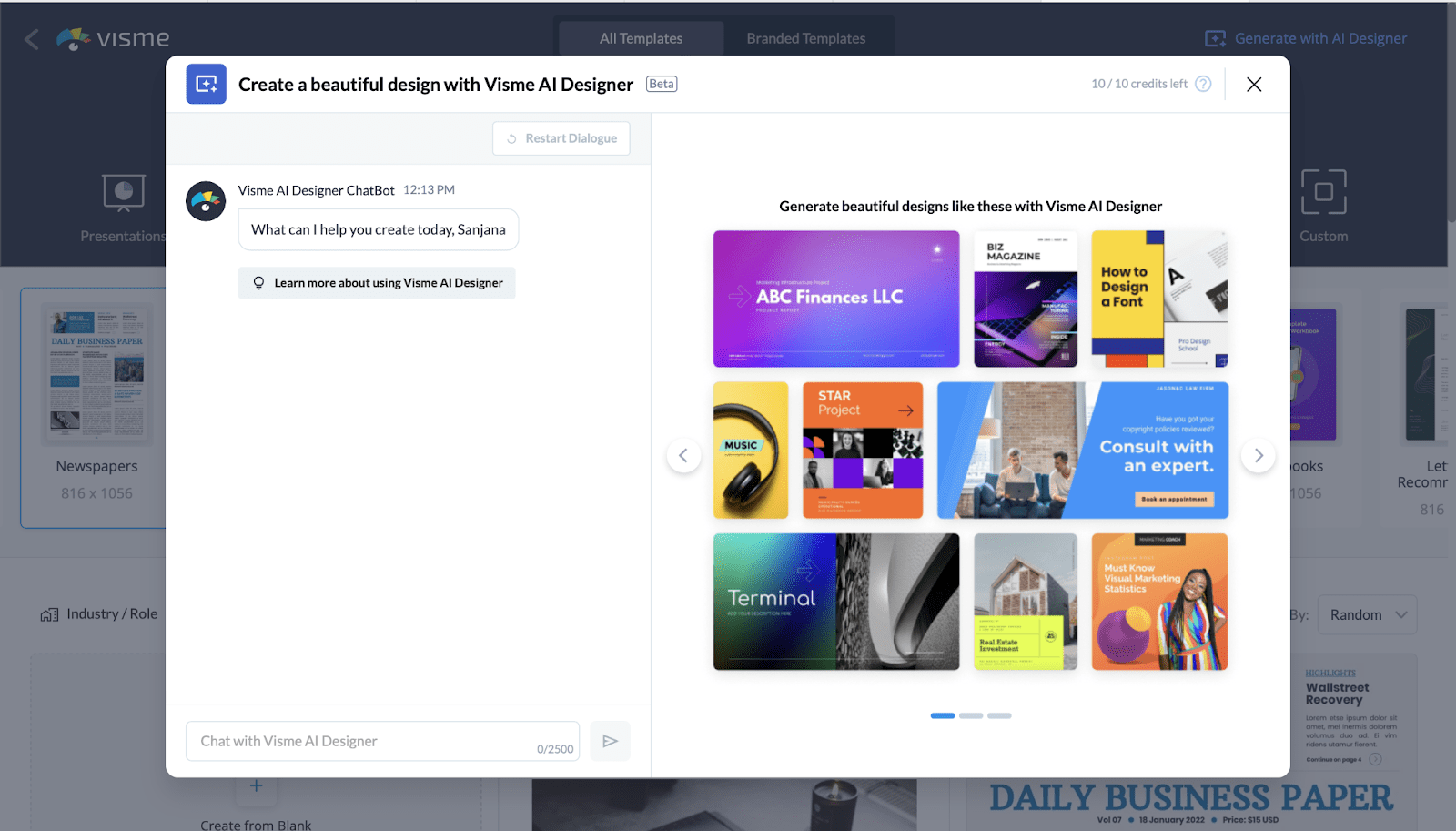Click the Industry / Role filter icon

47,613
